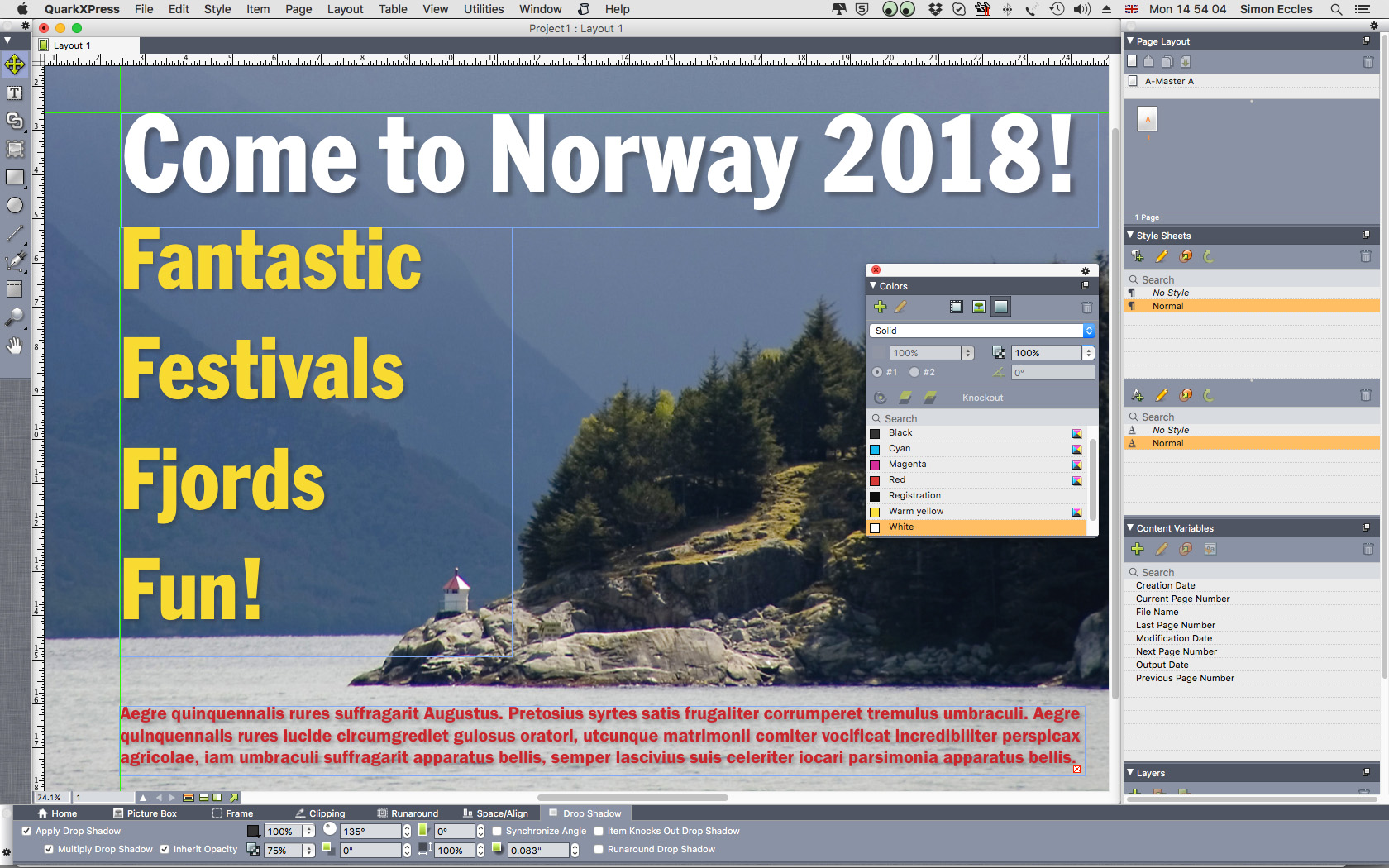Image resolution: width=1389 pixels, height=868 pixels.
Task: Select the Text Linking tool
Action: click(14, 121)
